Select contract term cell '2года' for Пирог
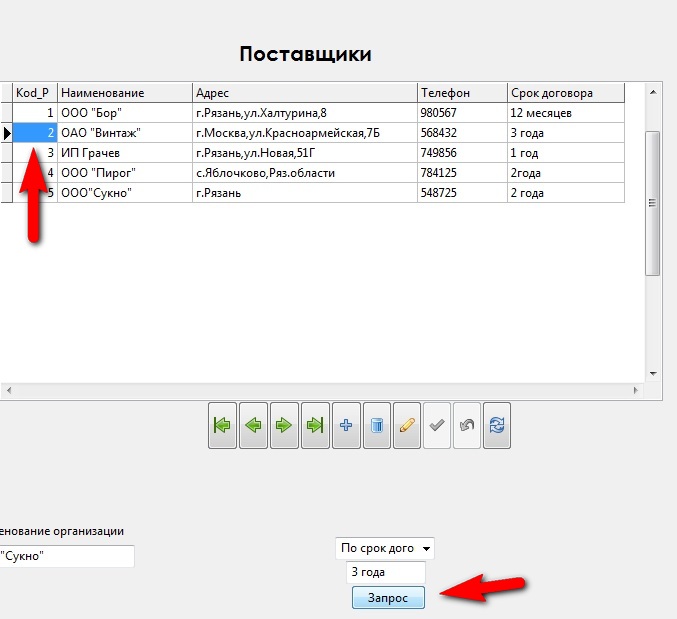 (566, 173)
